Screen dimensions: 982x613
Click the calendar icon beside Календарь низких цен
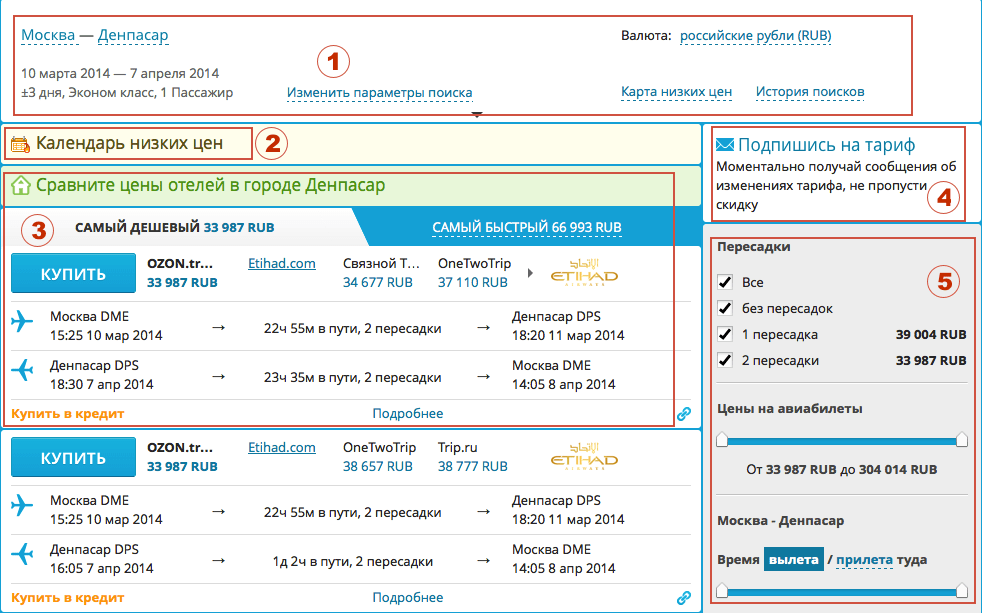19,145
